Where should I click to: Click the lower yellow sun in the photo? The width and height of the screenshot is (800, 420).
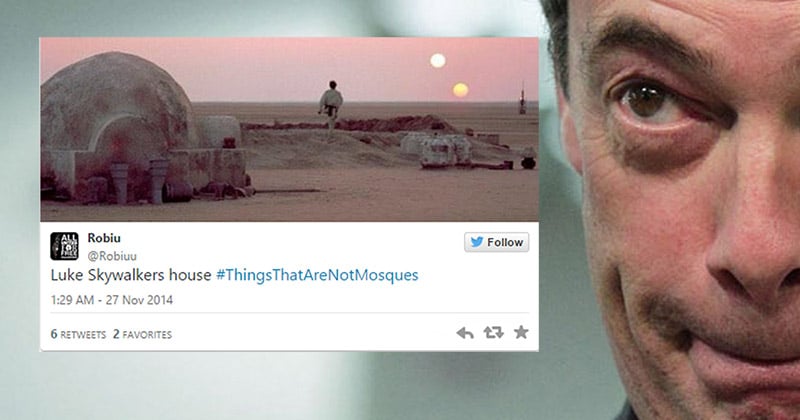tap(460, 90)
